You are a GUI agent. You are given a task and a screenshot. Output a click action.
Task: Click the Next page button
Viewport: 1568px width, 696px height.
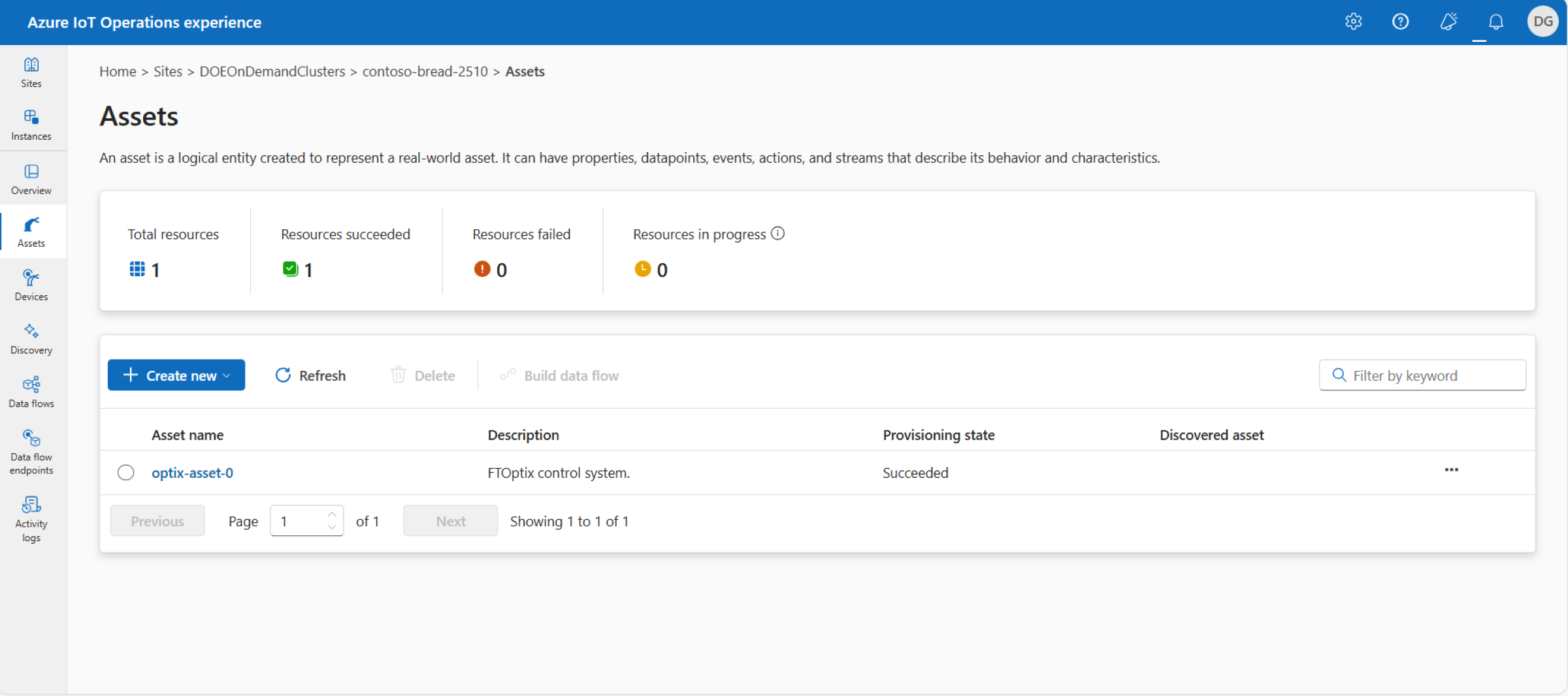pyautogui.click(x=451, y=521)
